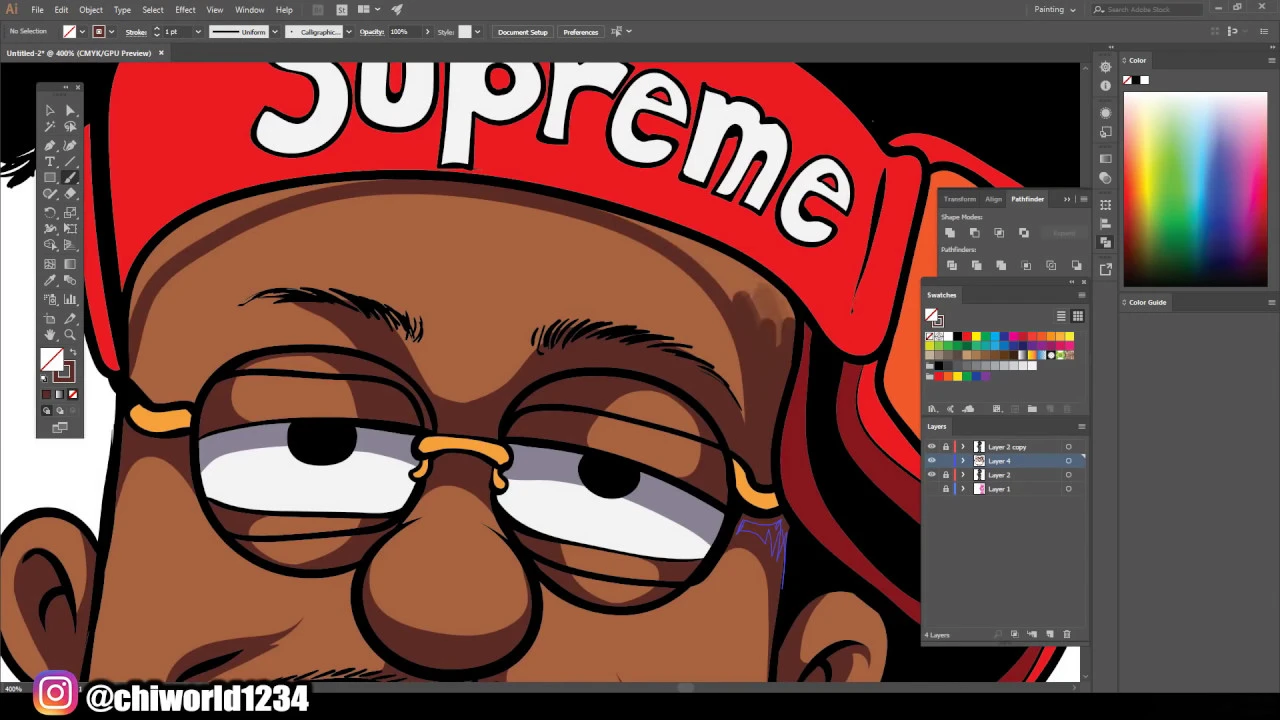Toggle lock on Layer 2
Image resolution: width=1280 pixels, height=720 pixels.
(946, 475)
